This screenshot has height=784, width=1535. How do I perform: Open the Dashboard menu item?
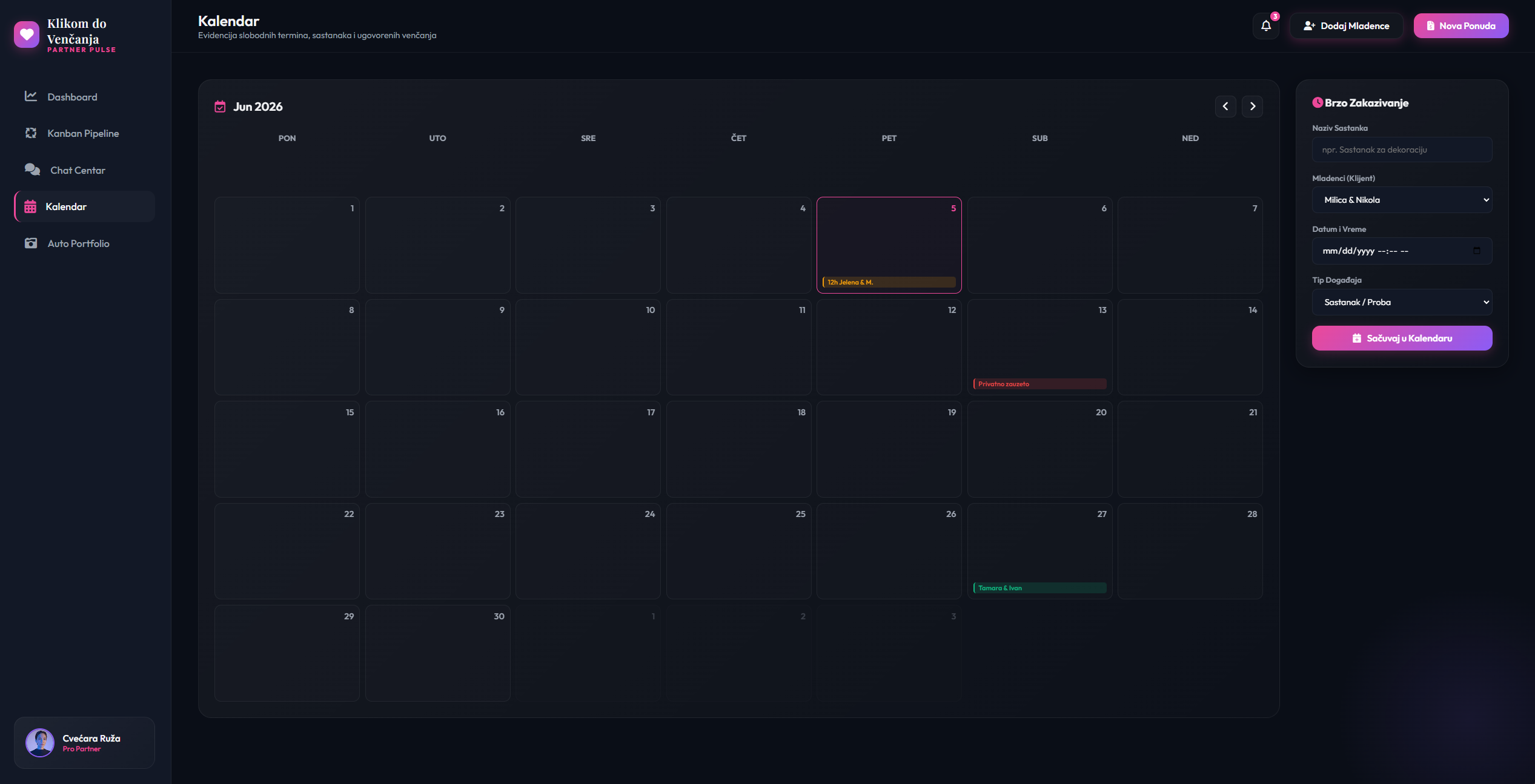(x=84, y=97)
